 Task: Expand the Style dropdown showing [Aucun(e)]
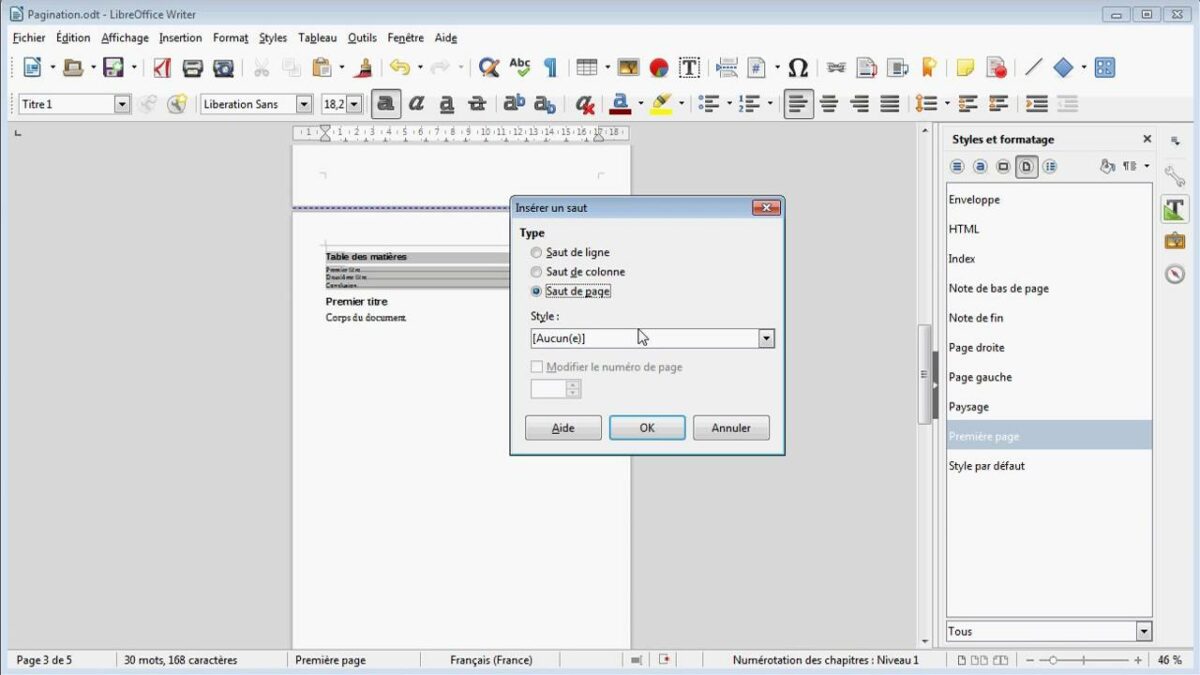click(766, 339)
